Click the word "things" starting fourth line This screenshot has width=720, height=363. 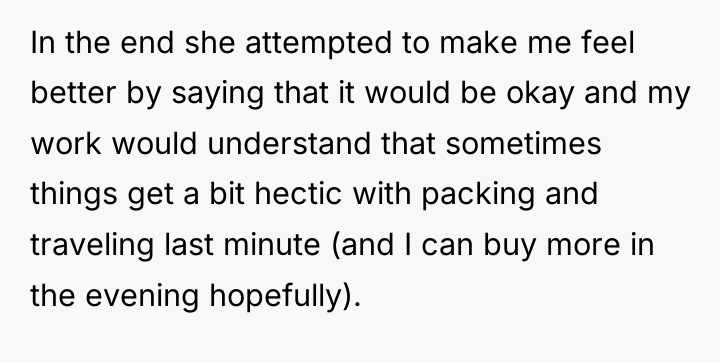[74, 195]
